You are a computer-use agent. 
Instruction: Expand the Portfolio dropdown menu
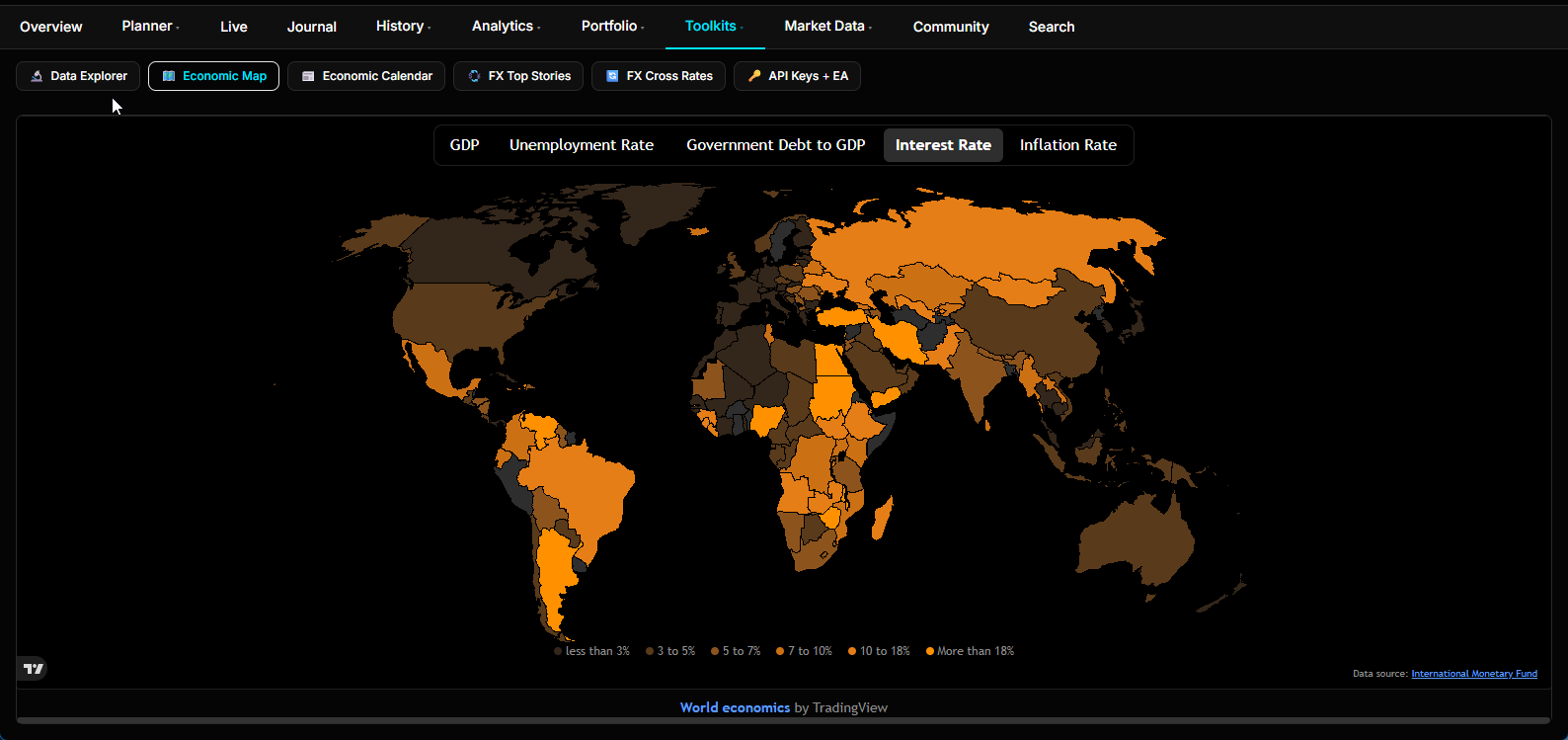612,26
